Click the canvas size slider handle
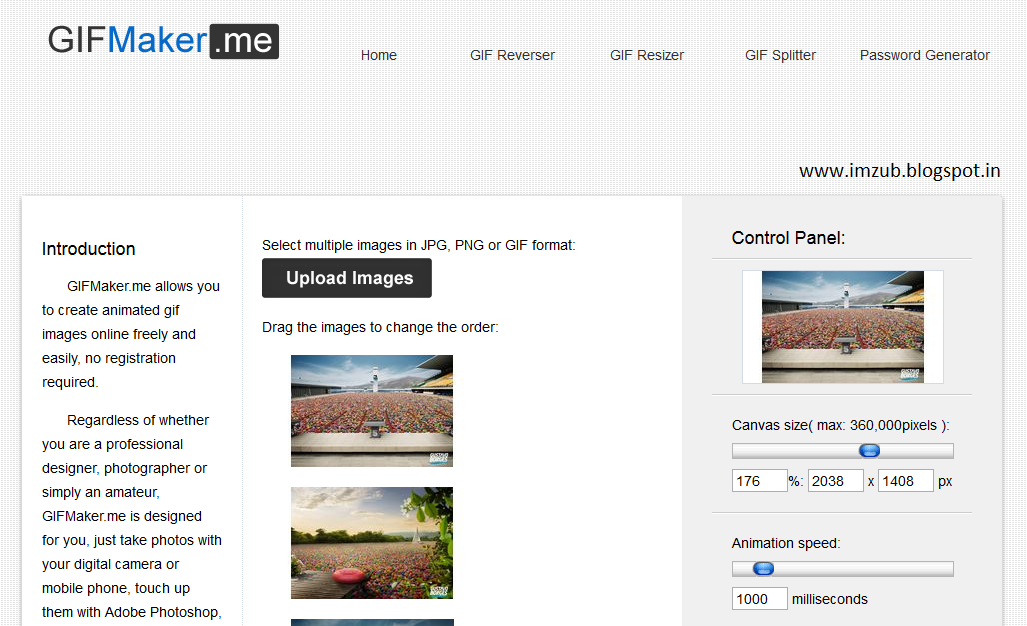 (869, 450)
